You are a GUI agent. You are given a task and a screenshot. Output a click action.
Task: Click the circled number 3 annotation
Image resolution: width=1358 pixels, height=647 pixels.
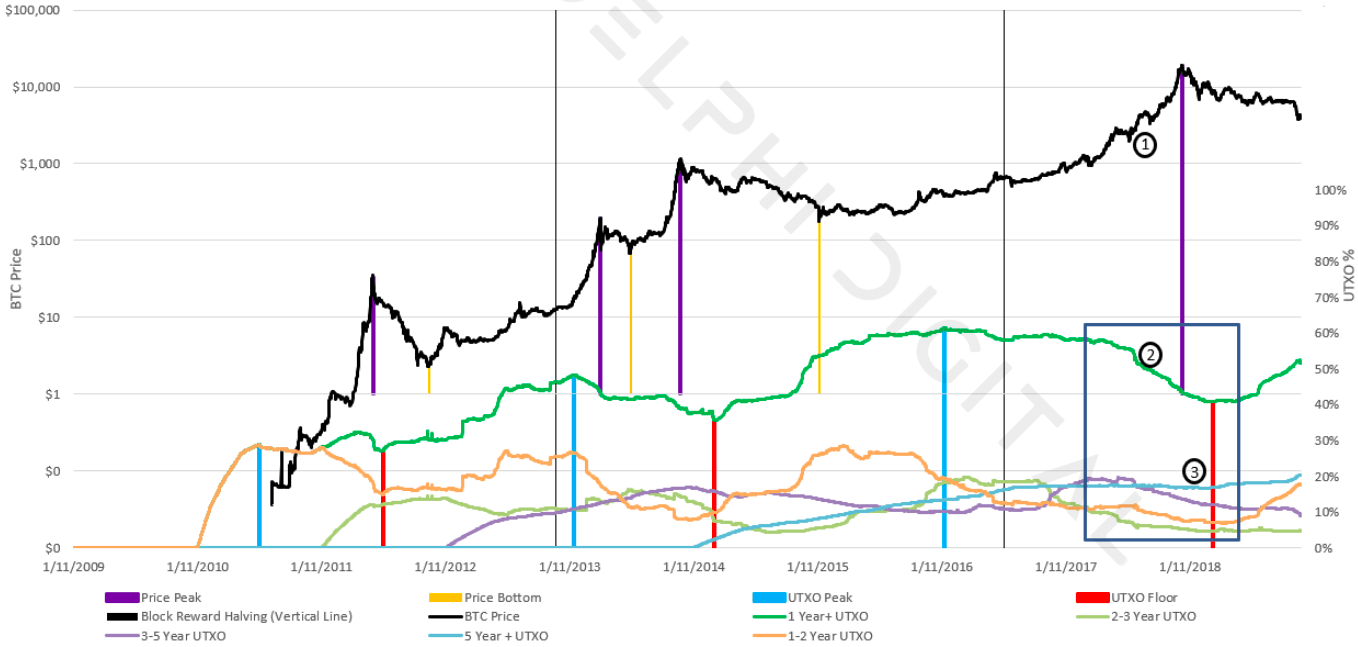[x=1193, y=471]
